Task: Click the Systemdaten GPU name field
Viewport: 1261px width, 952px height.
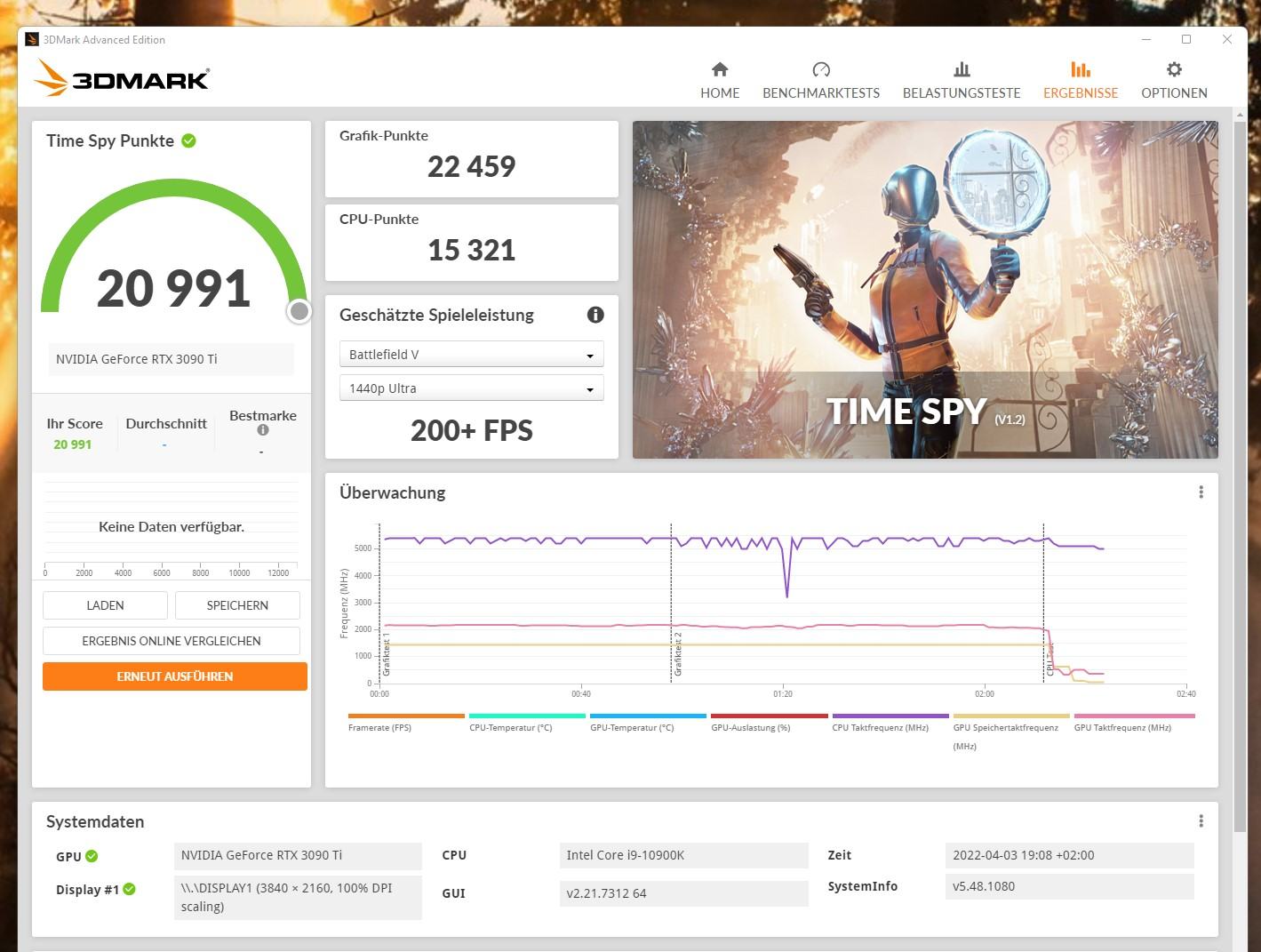Action: pos(298,855)
